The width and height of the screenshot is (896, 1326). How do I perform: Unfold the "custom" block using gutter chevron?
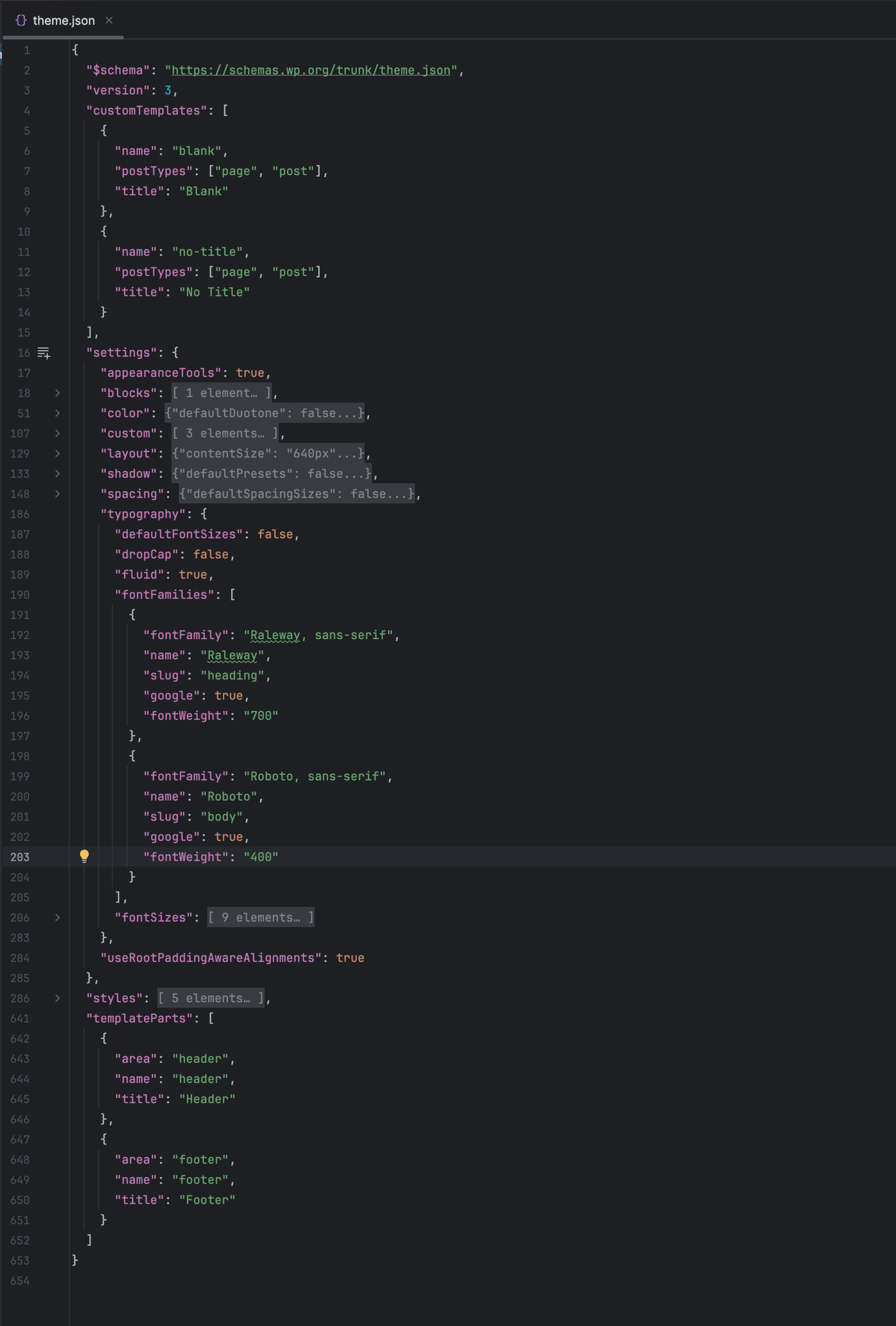pos(57,434)
